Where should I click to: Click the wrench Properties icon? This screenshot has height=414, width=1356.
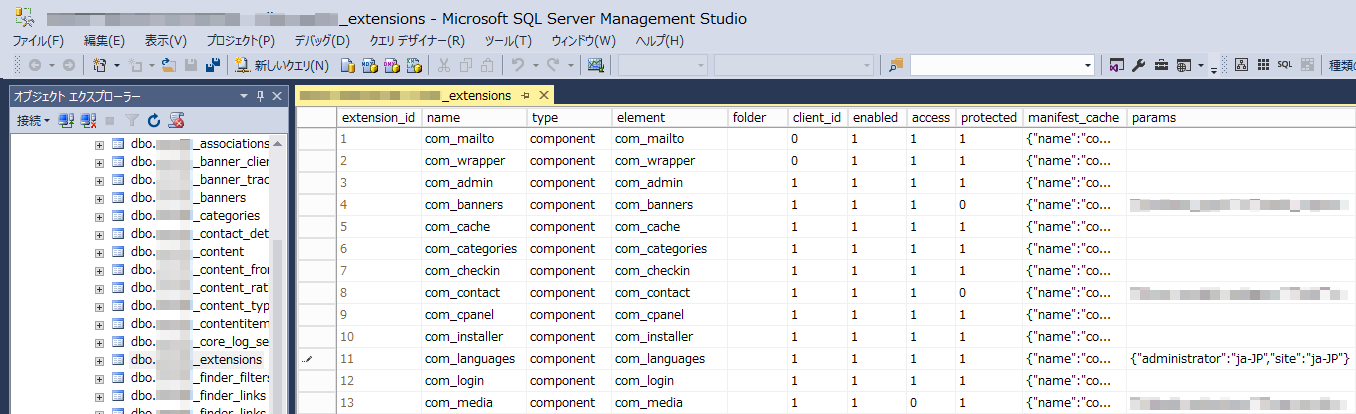[x=1139, y=65]
